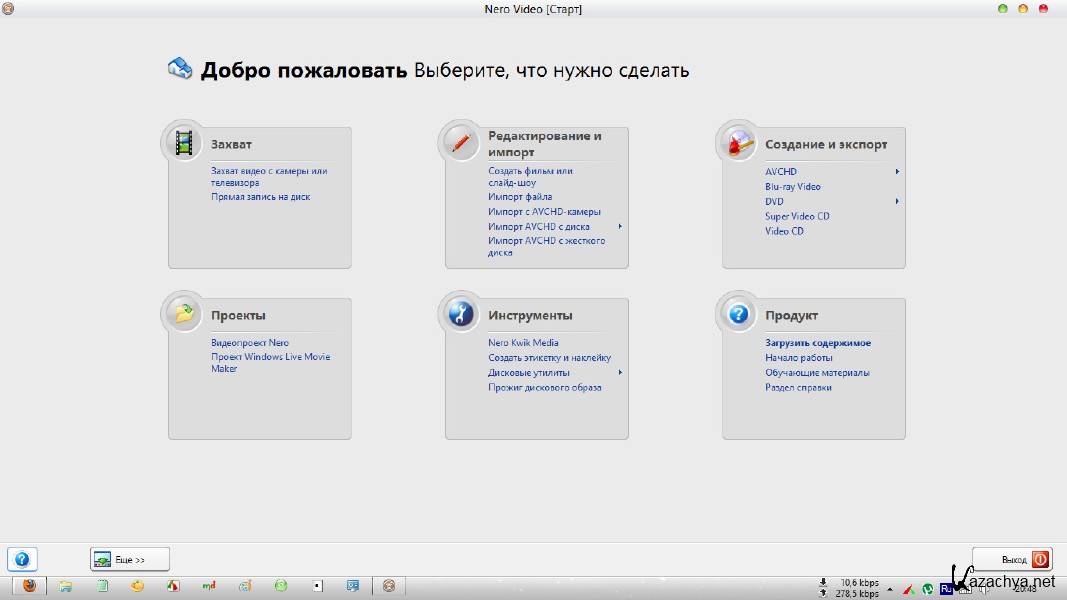Click Загрузить содержимое link
This screenshot has width=1067, height=600.
(817, 343)
